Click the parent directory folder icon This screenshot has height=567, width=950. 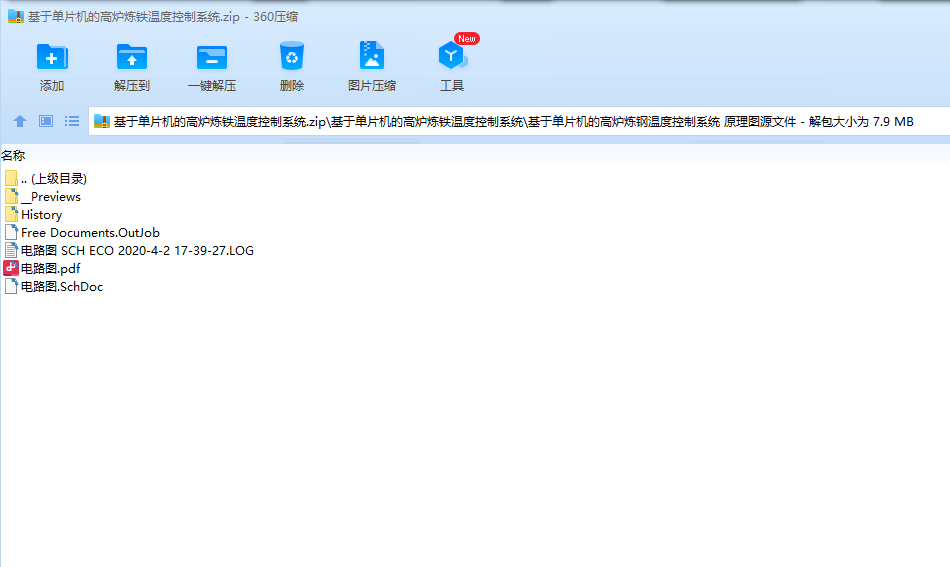[x=11, y=178]
